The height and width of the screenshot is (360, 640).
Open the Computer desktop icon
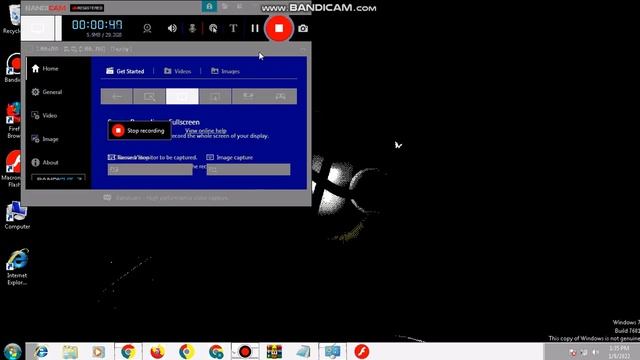pos(17,216)
